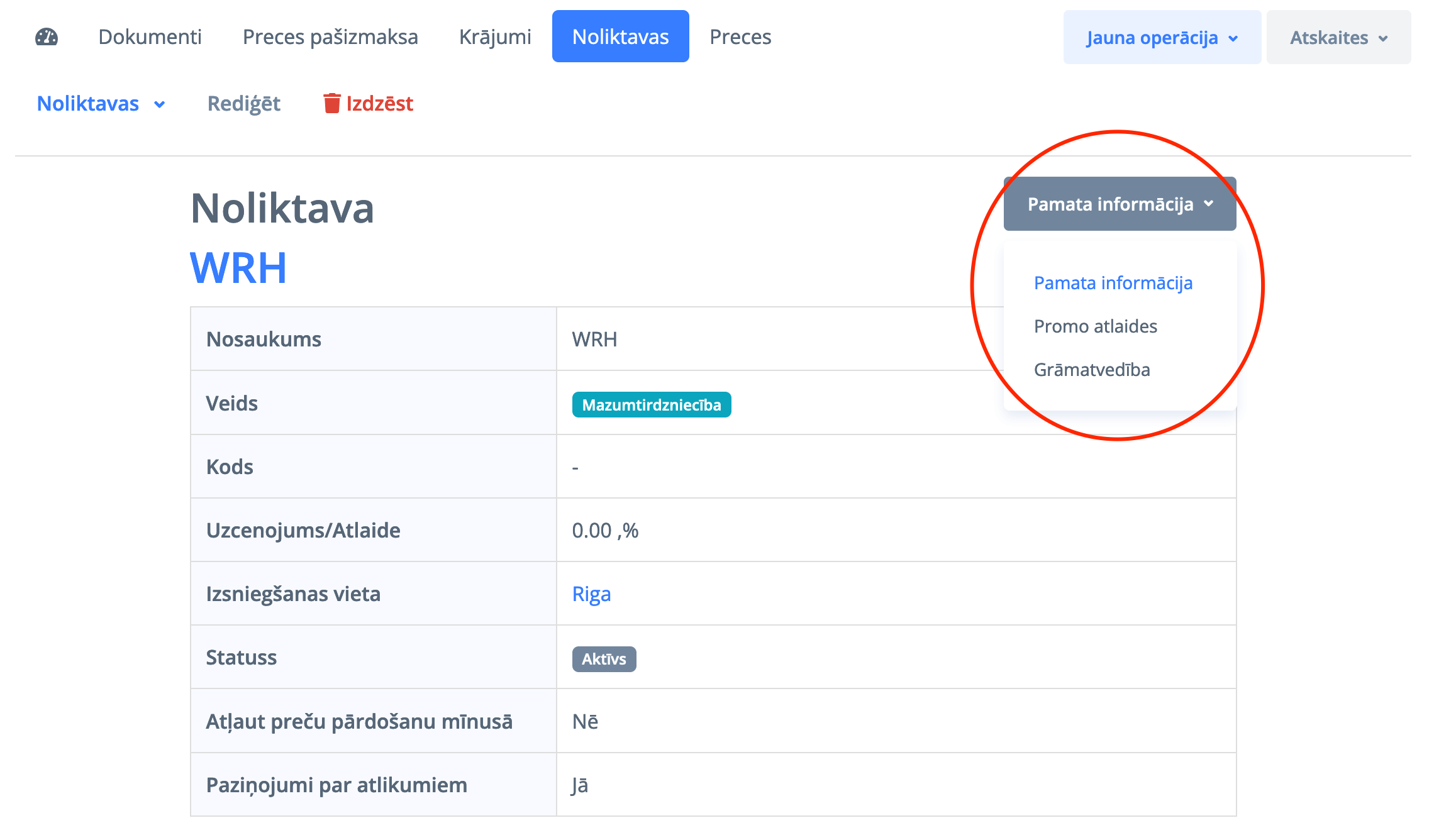Follow the Riga pickup location link

coord(591,594)
